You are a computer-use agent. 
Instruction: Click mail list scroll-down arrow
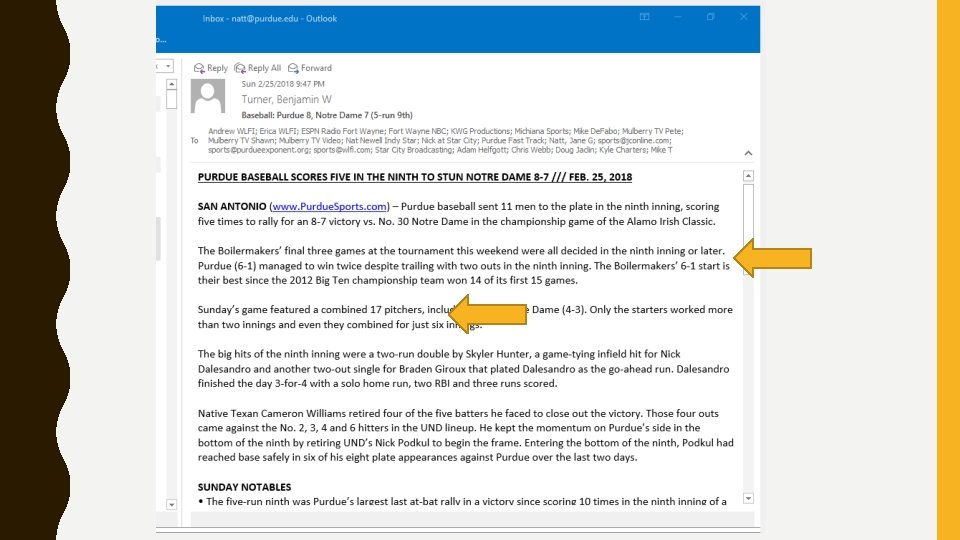pos(171,504)
